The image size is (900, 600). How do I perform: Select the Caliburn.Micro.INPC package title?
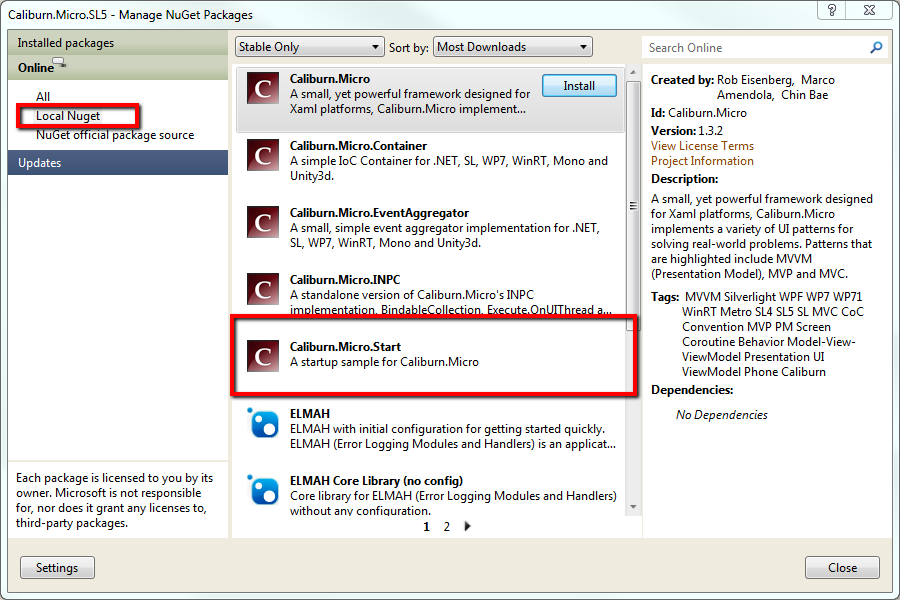coord(345,280)
